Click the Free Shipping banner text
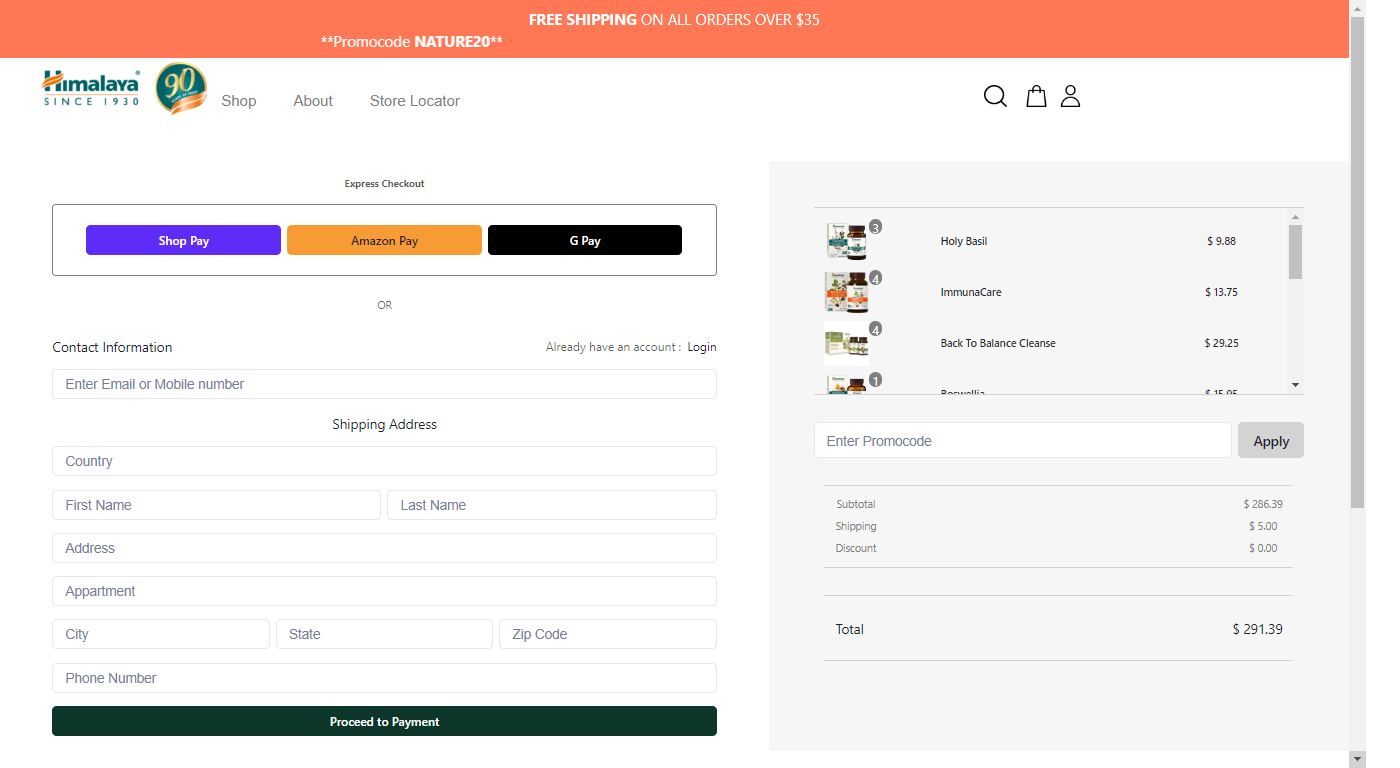Screen dimensions: 1400x768 [674, 19]
